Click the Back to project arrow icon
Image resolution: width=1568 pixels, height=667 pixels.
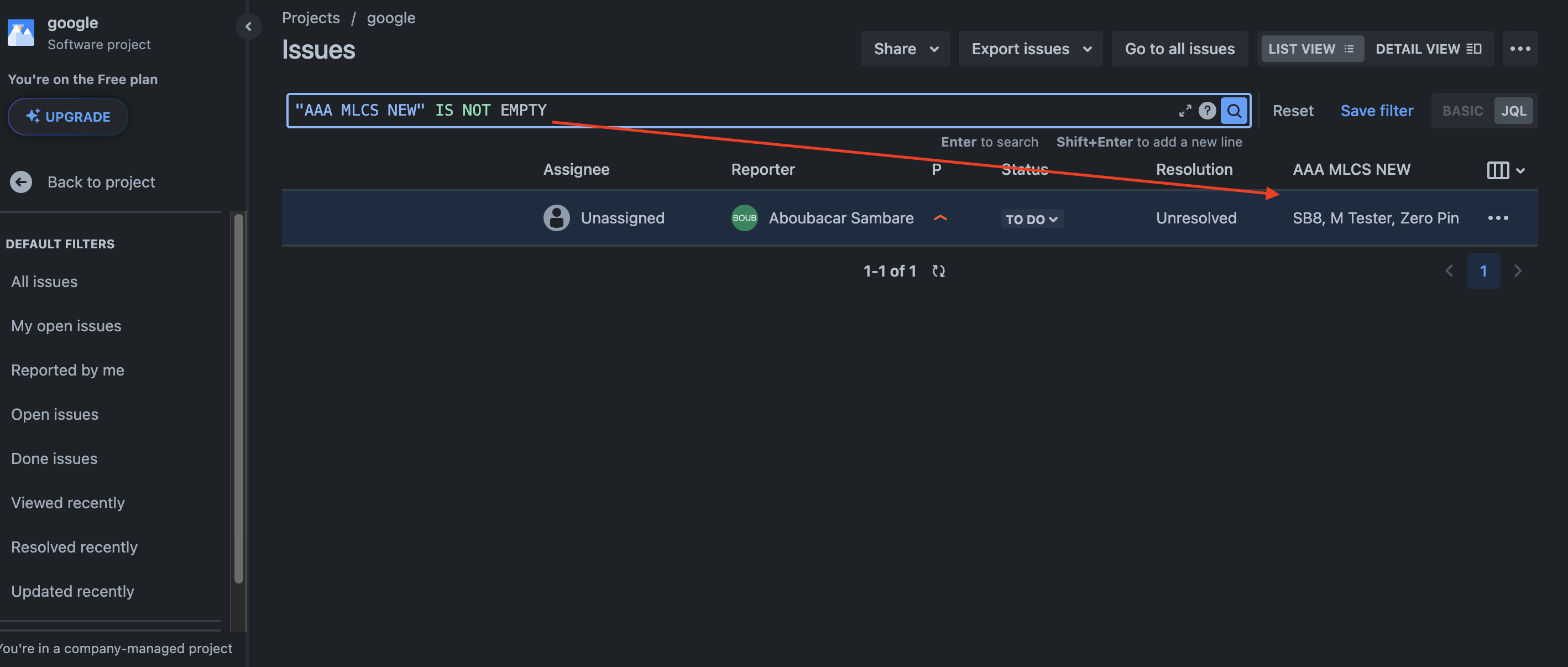[x=22, y=181]
